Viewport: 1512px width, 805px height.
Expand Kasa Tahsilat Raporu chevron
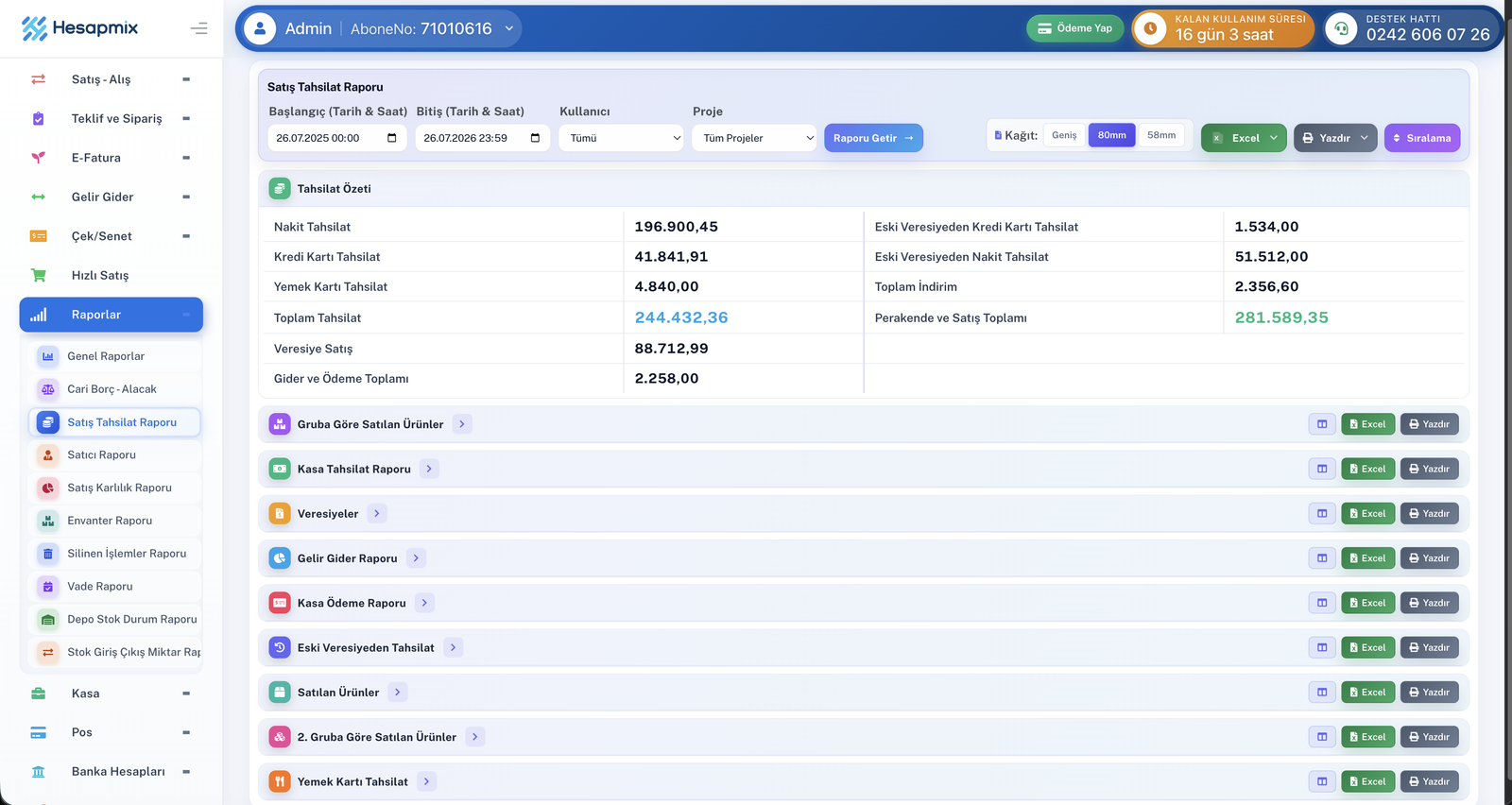pyautogui.click(x=429, y=469)
